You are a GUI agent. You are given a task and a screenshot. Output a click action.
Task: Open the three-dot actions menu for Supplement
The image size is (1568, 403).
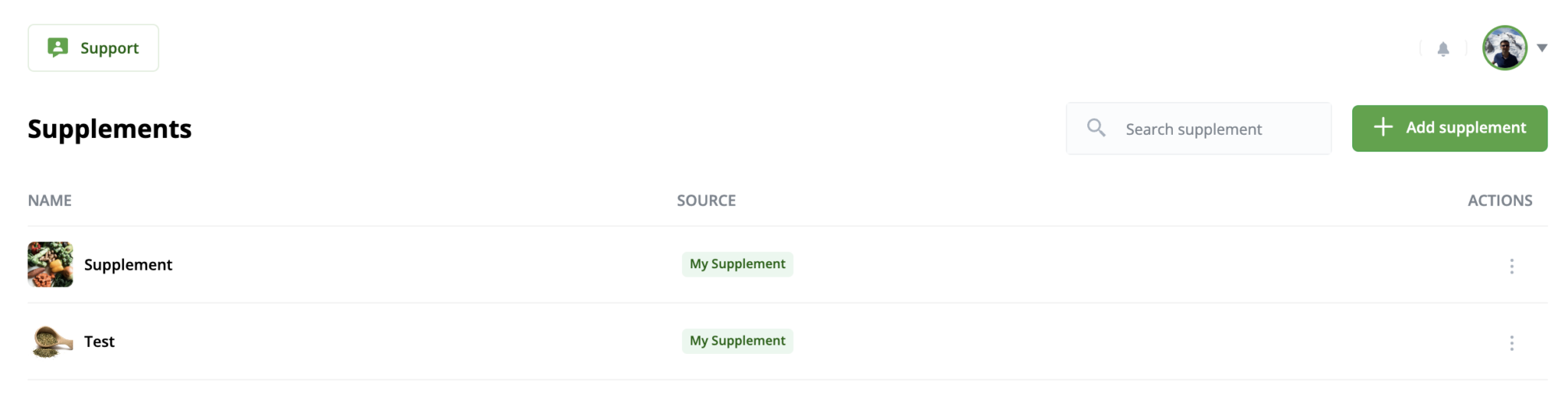coord(1511,266)
